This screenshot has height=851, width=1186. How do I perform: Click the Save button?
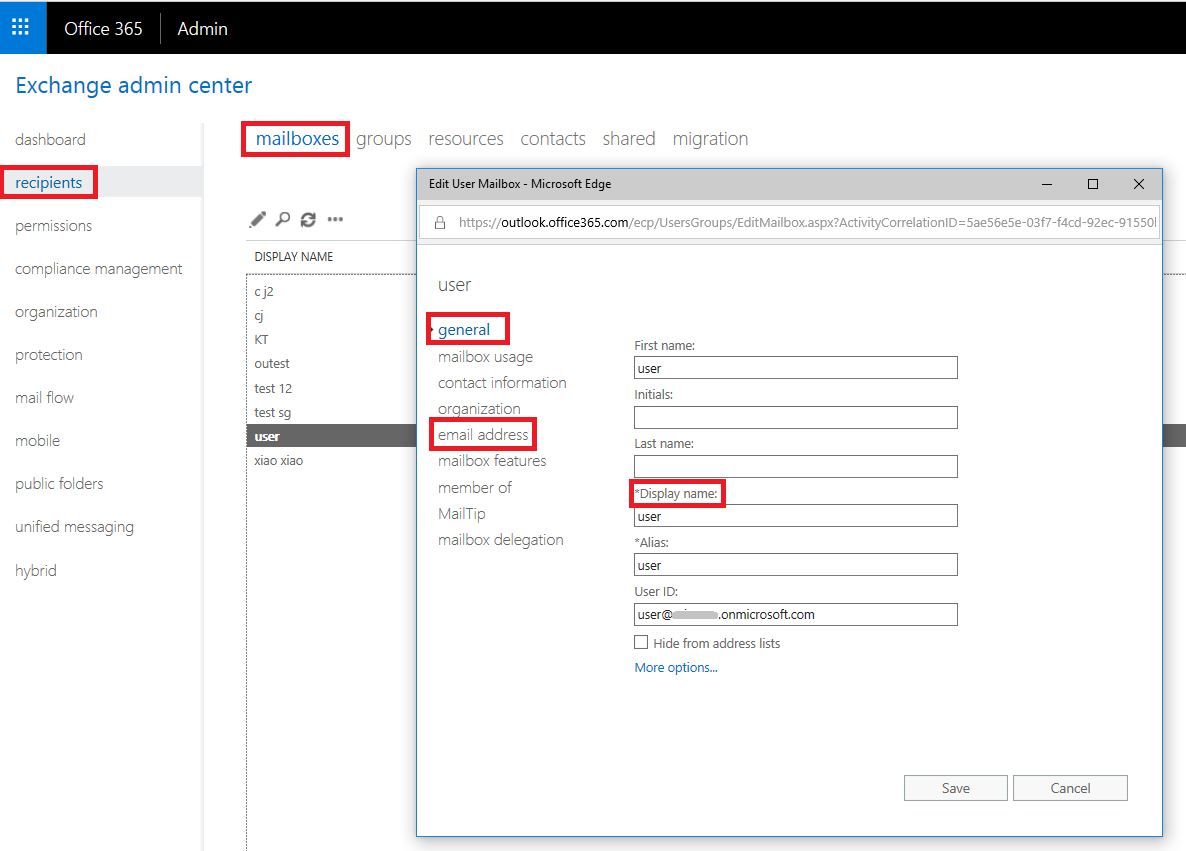[955, 788]
